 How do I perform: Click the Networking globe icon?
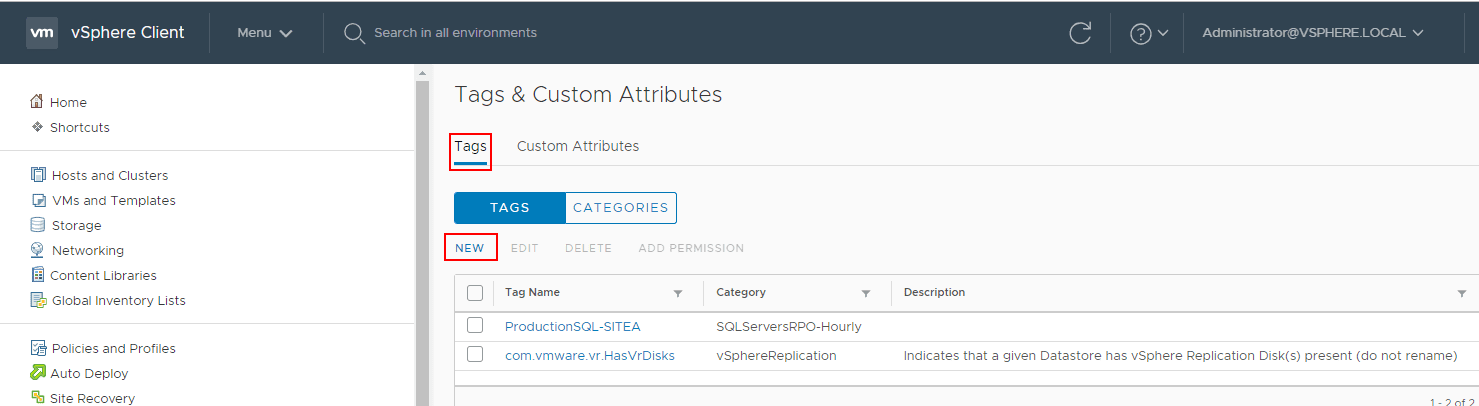click(x=38, y=250)
